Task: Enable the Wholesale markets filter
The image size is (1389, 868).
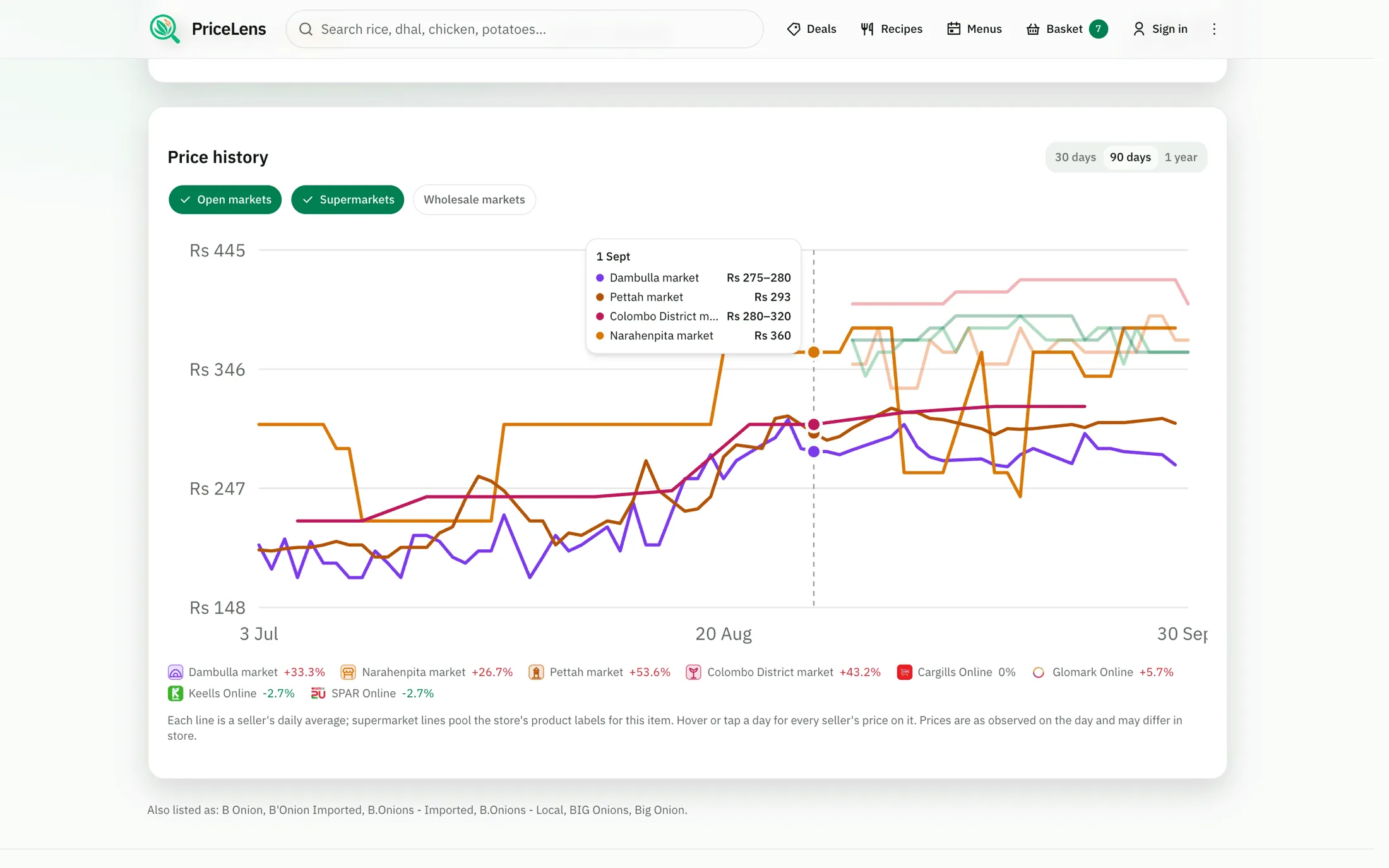Action: pos(474,199)
